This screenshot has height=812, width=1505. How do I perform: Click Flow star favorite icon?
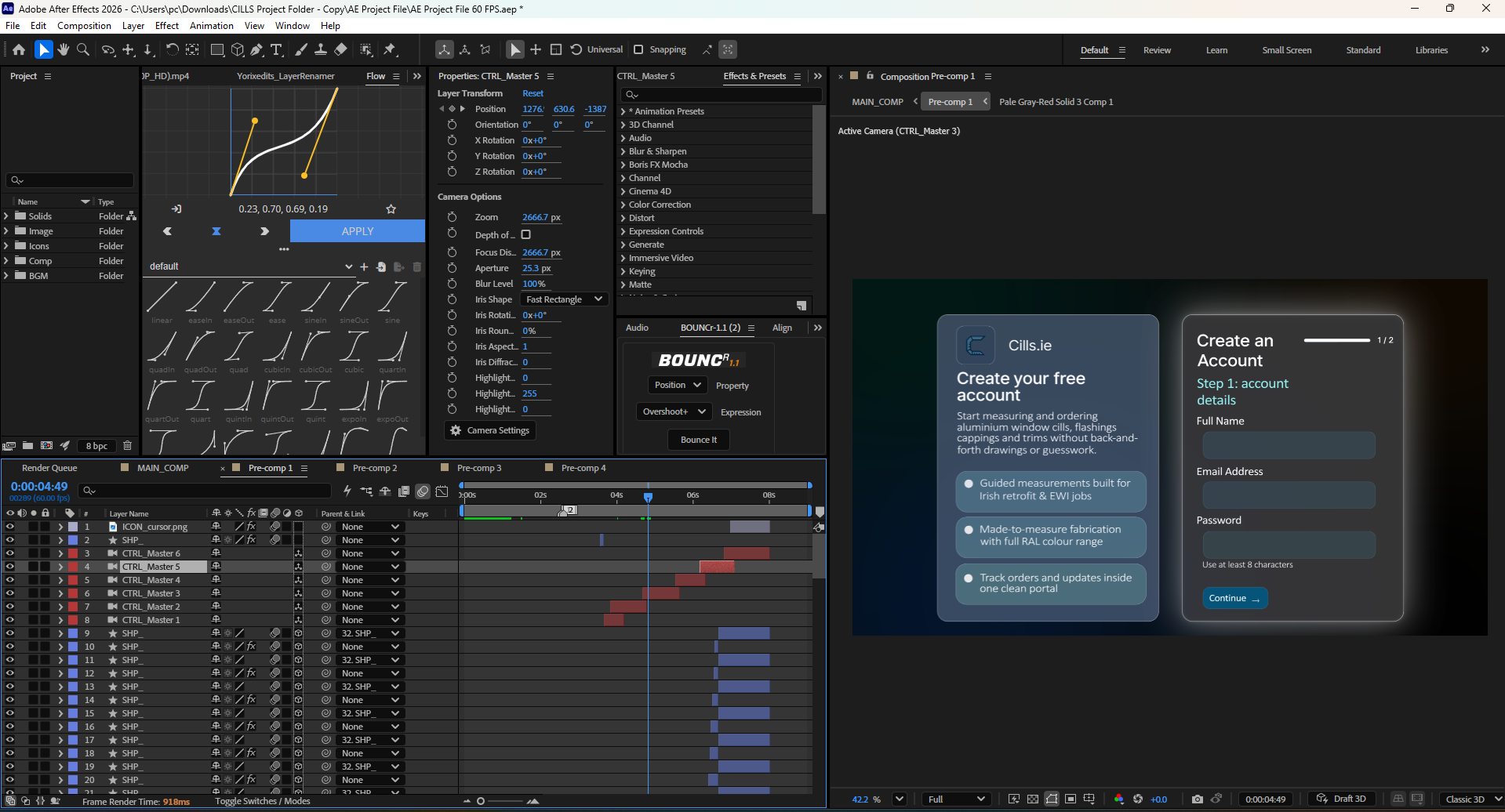tap(391, 209)
